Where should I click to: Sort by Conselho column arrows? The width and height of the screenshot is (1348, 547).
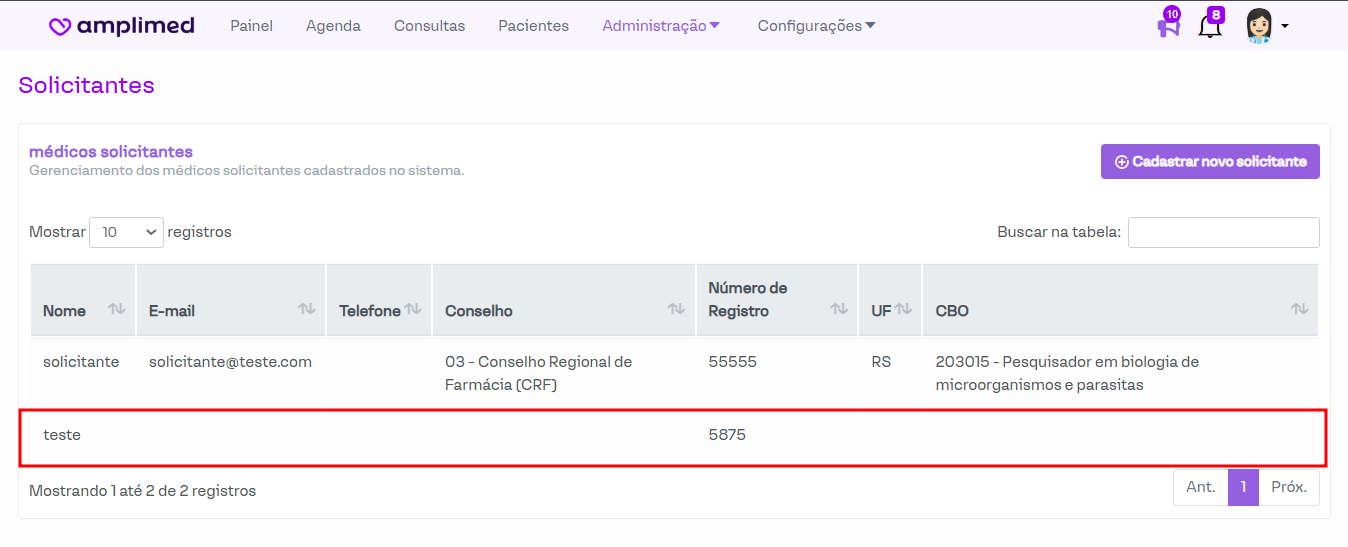point(676,309)
